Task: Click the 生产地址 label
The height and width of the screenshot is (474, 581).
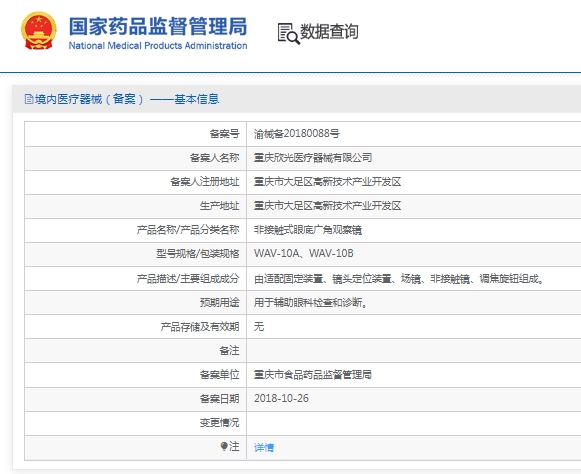Action: pyautogui.click(x=219, y=206)
